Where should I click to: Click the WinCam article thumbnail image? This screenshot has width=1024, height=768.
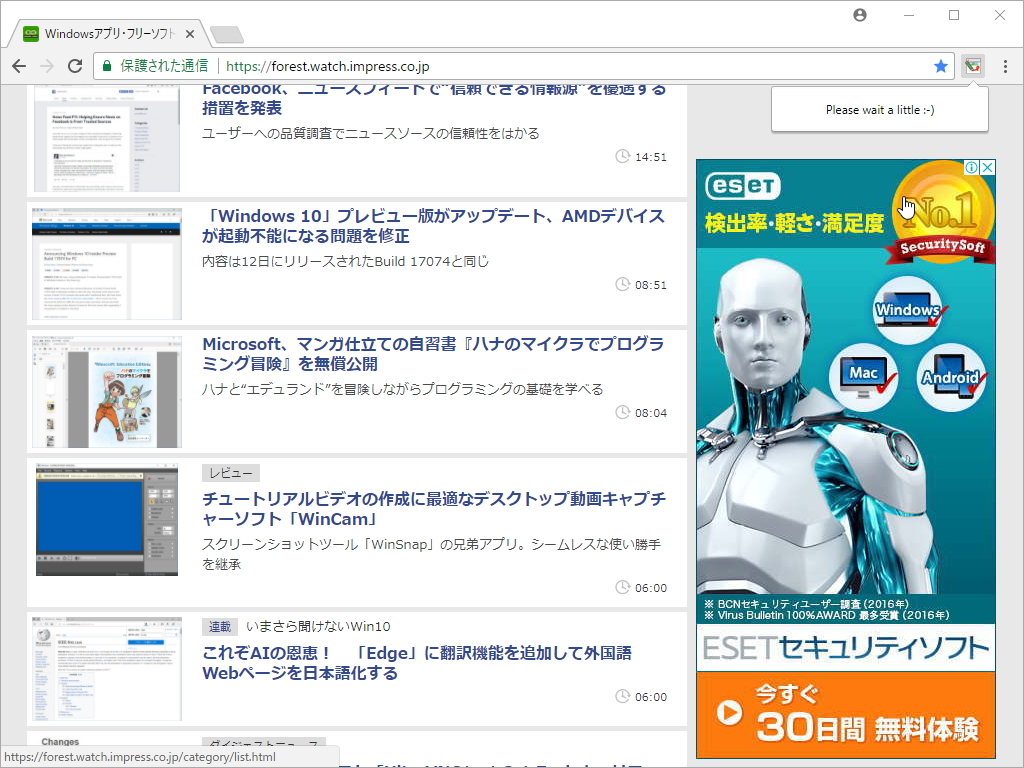(105, 518)
